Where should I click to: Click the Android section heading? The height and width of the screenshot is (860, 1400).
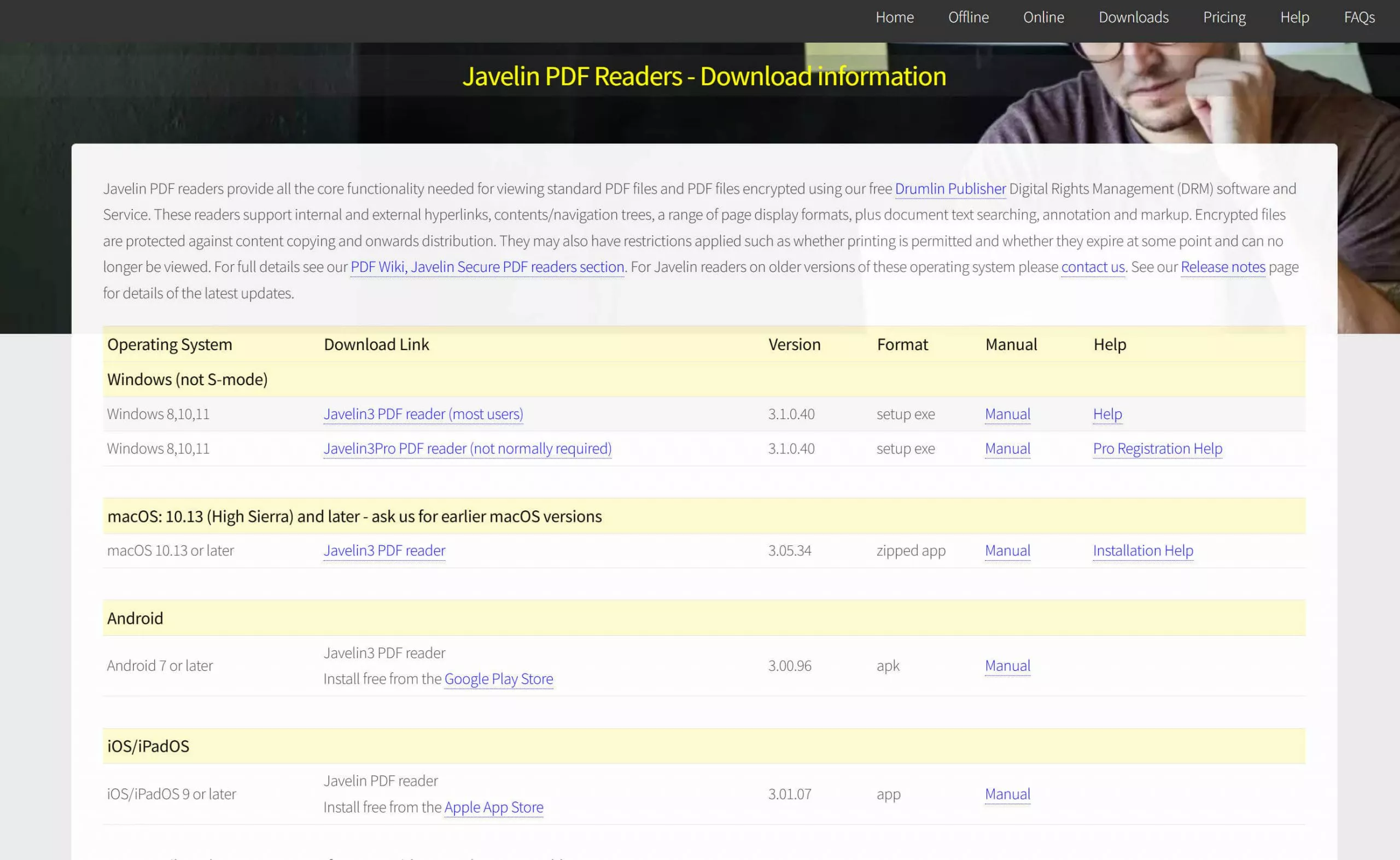[x=135, y=618]
